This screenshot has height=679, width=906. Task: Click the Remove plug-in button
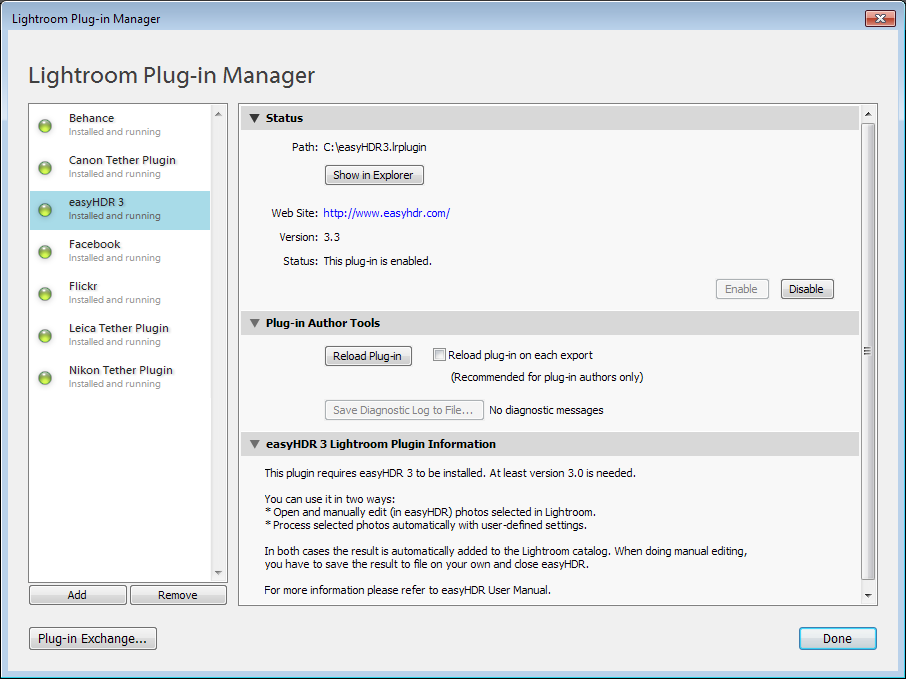pos(178,595)
